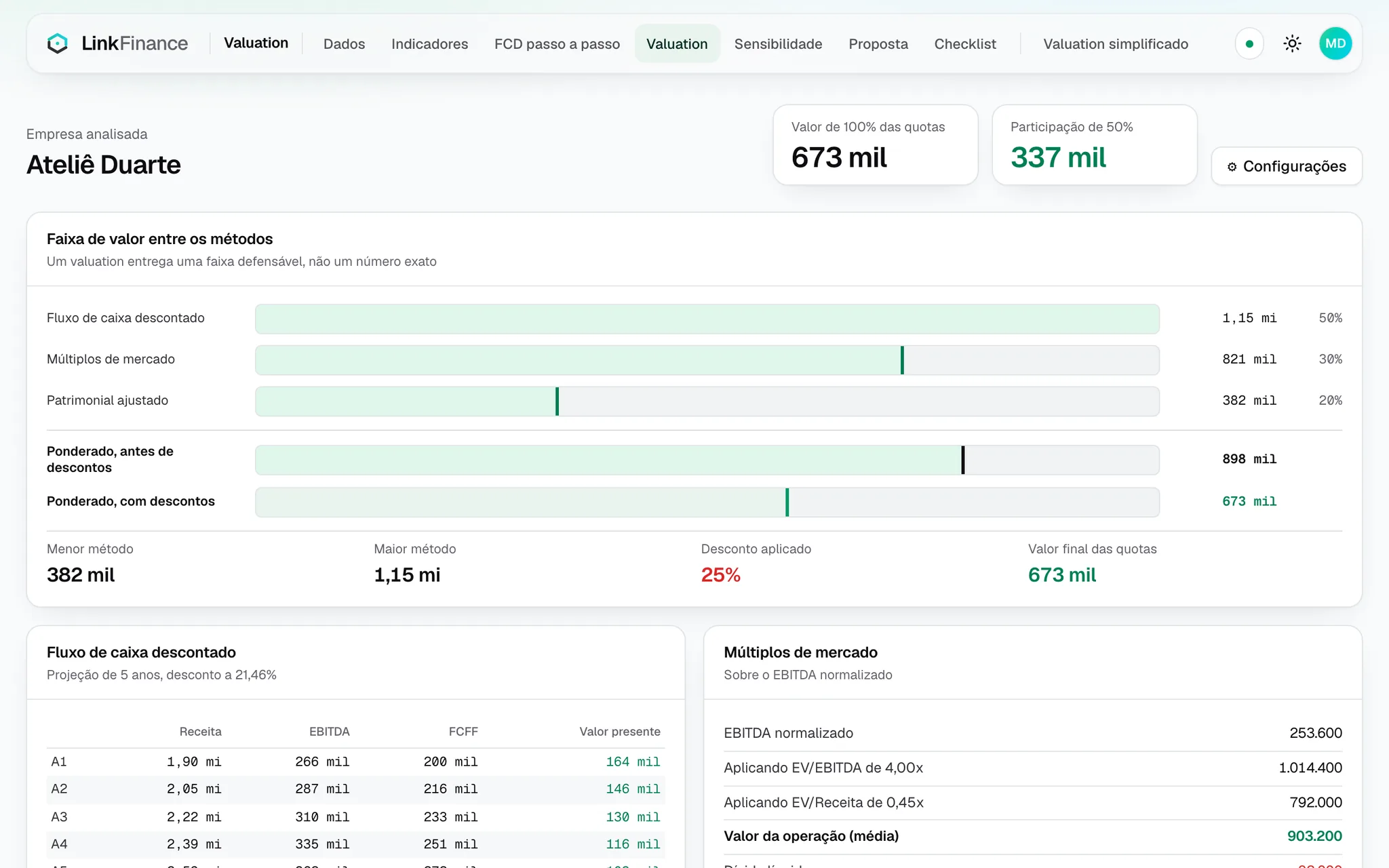1389x868 pixels.
Task: Click Aplicando EV/EBITDA de 4,00x row
Action: pyautogui.click(x=1033, y=768)
